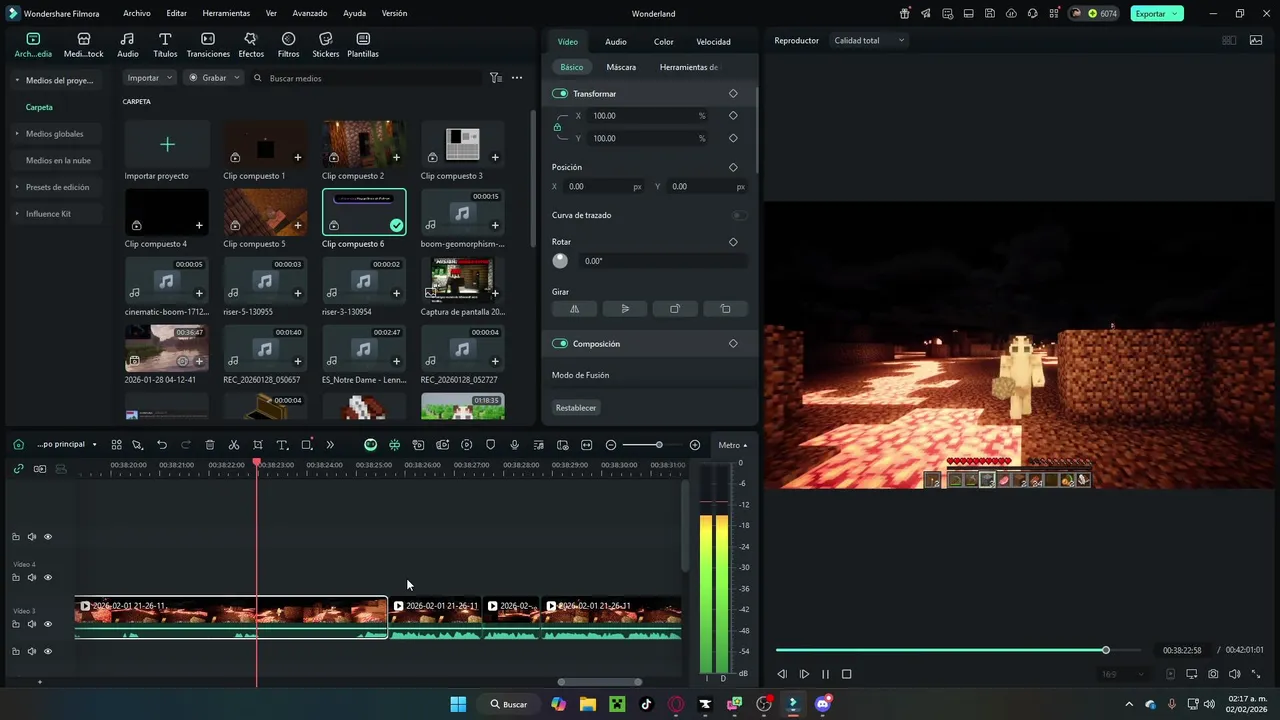Lock the Video 3 track
The height and width of the screenshot is (720, 1280).
coord(16,625)
